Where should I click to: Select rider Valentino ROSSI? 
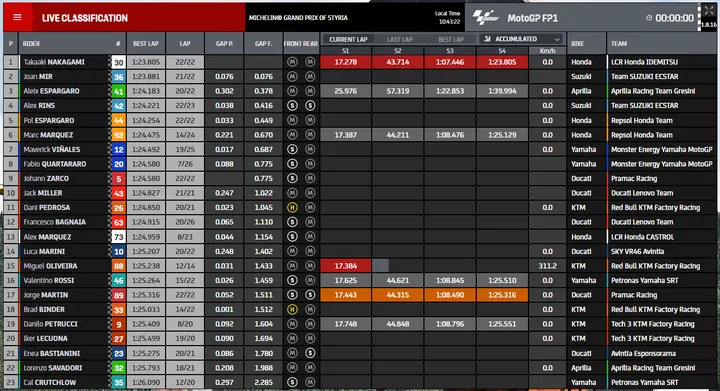(x=49, y=280)
